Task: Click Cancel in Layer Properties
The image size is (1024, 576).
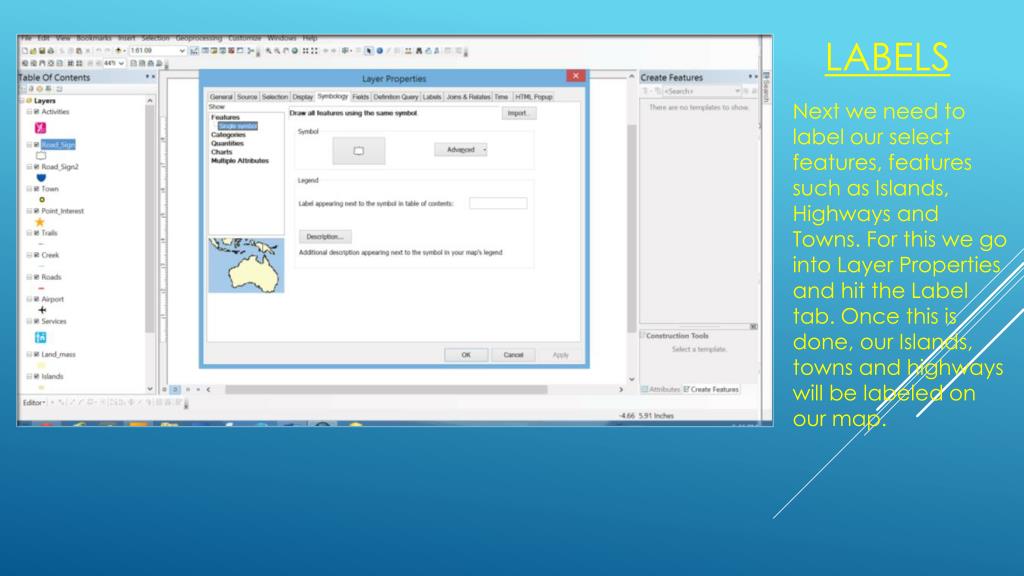Action: point(513,355)
